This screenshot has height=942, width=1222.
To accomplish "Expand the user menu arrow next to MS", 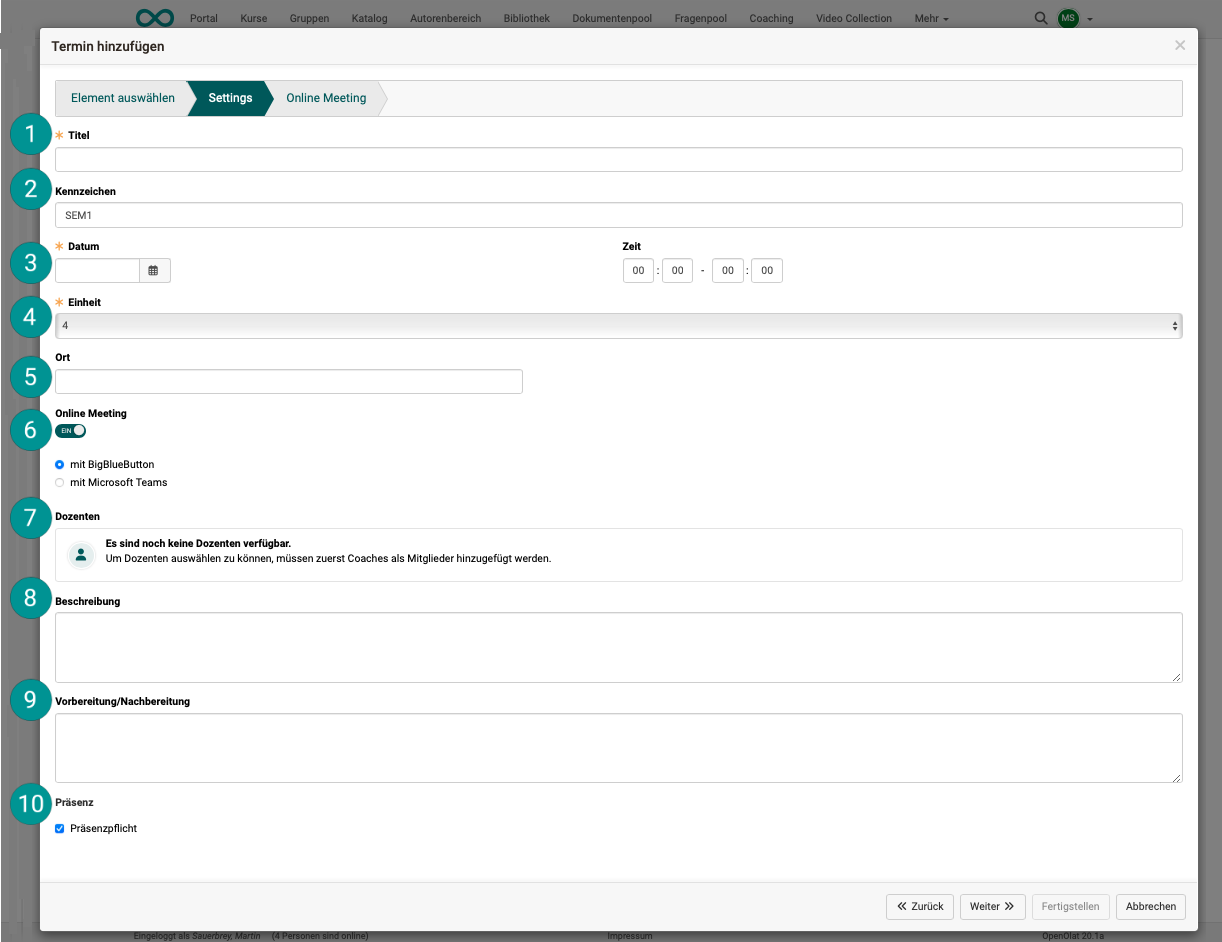I will click(x=1090, y=17).
